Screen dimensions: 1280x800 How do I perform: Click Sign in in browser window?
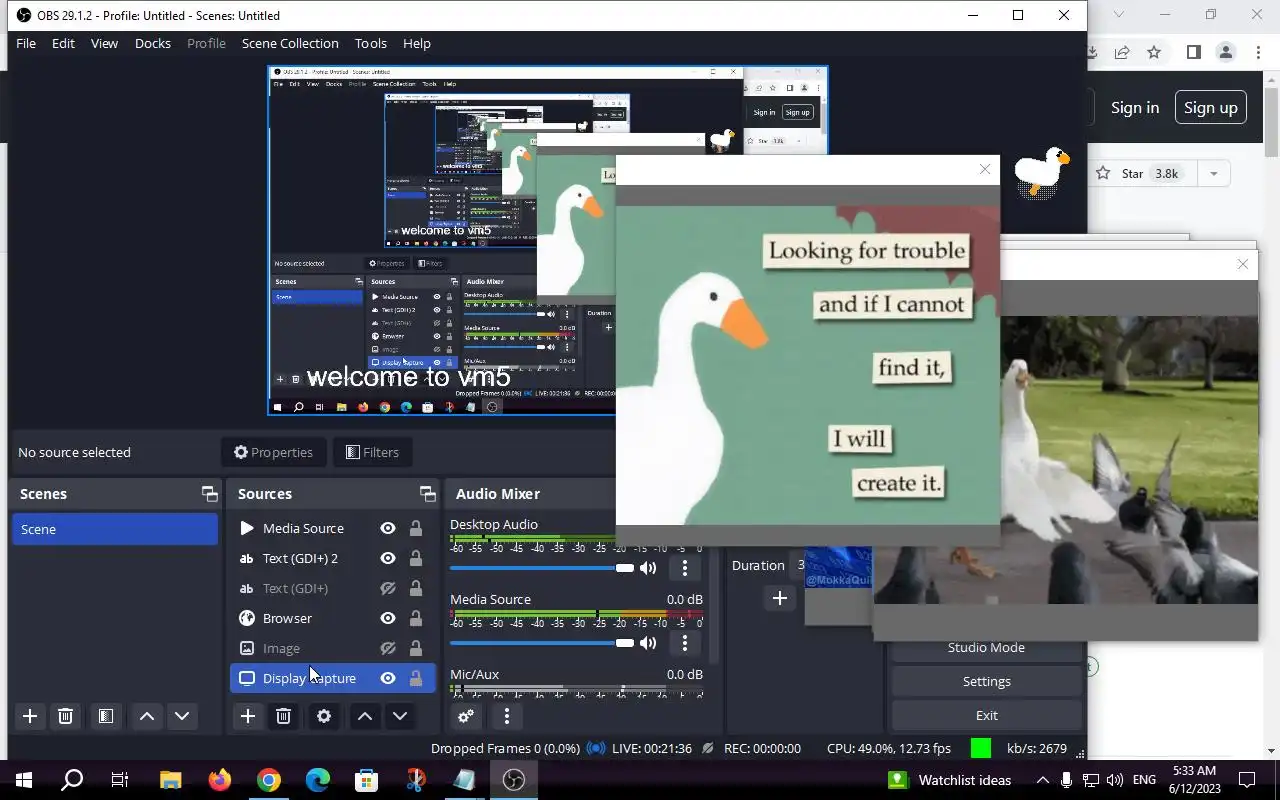pyautogui.click(x=1134, y=107)
